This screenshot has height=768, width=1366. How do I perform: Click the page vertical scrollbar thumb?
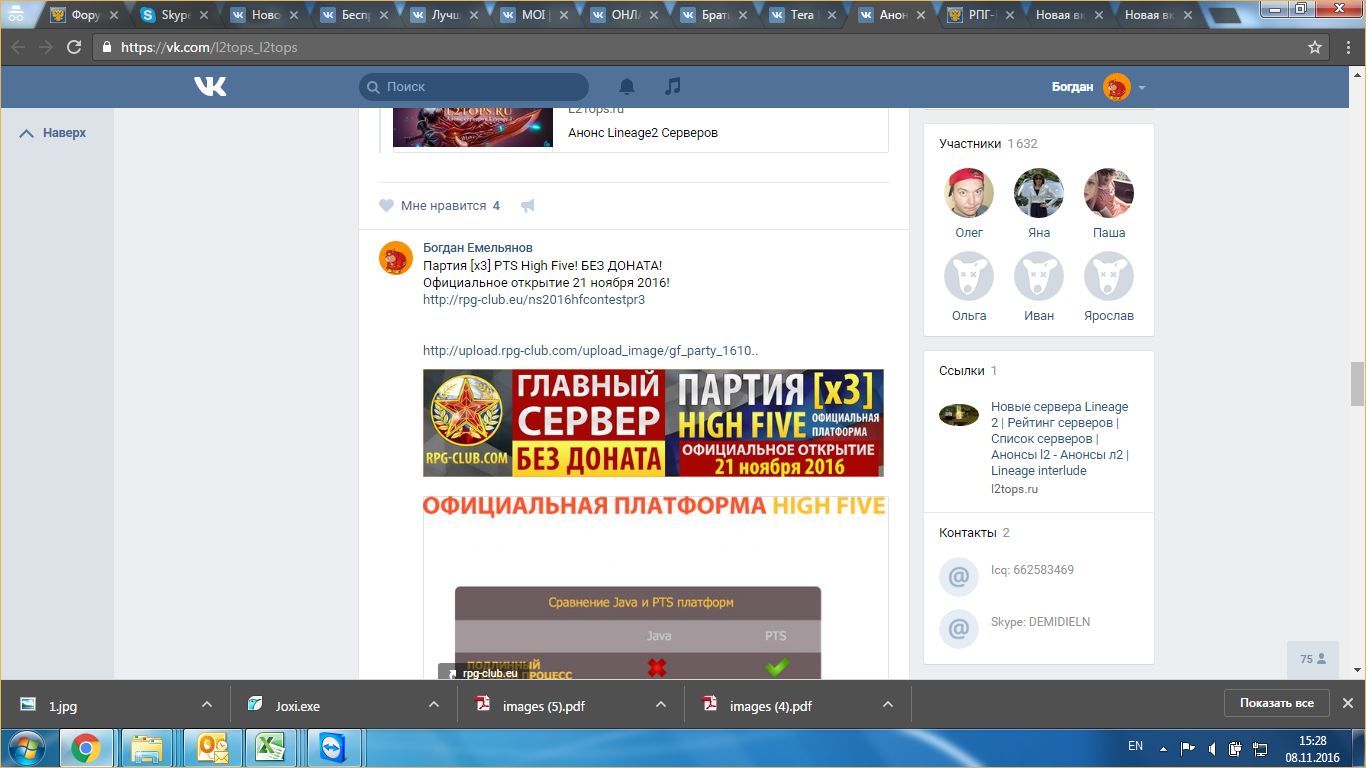tap(1357, 382)
